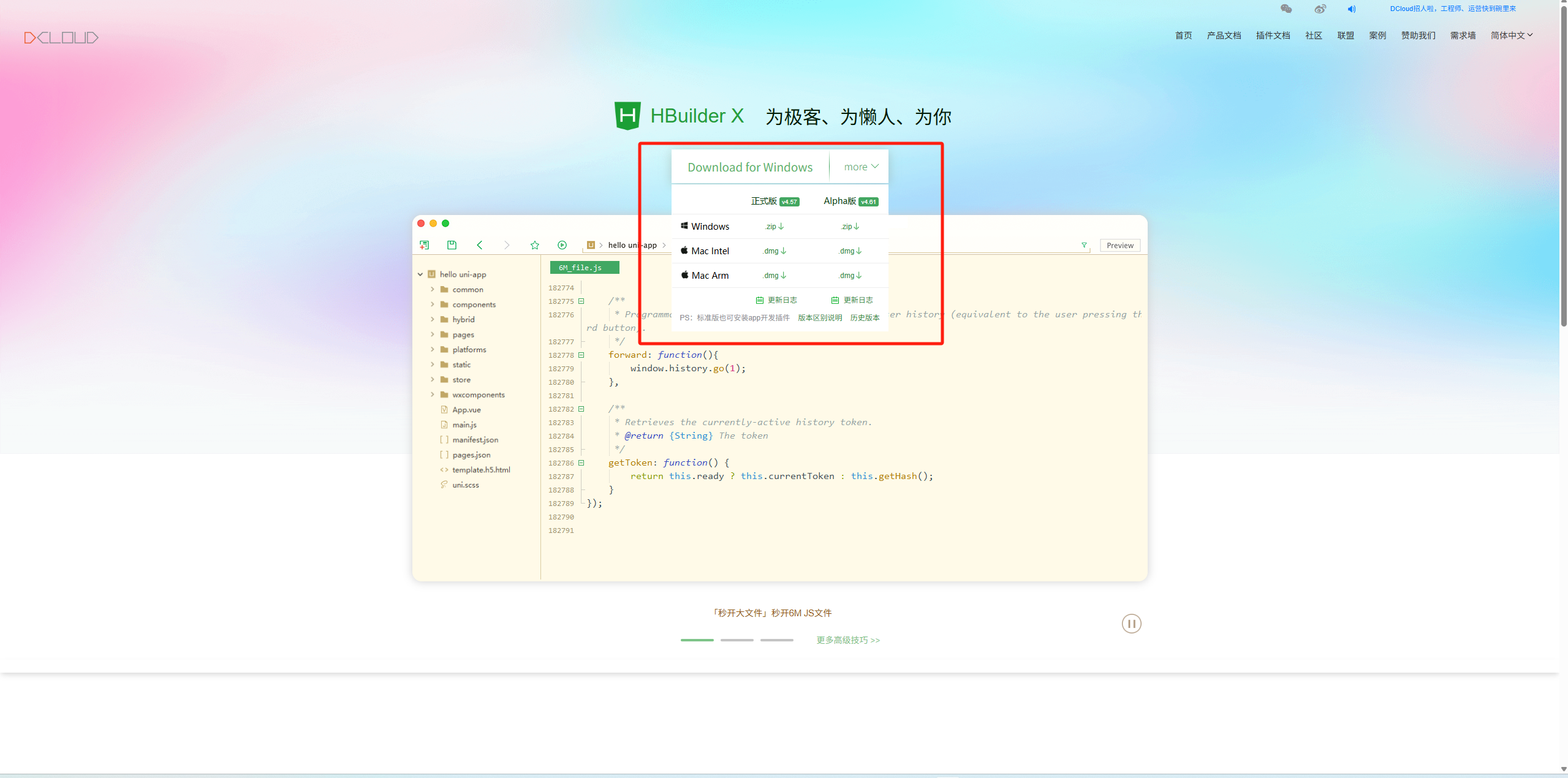Open 正式版 更新日志 changelog
This screenshot has height=778, width=1568.
coord(776,300)
